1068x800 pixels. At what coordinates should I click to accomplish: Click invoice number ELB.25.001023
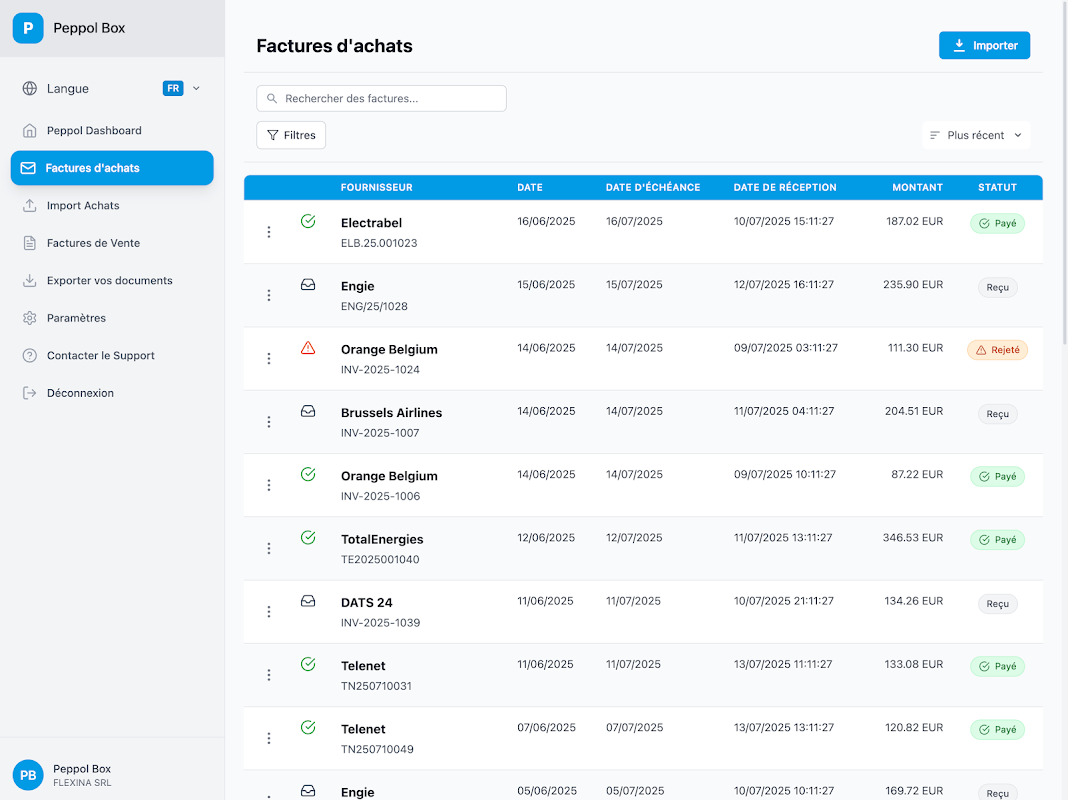pyautogui.click(x=379, y=243)
